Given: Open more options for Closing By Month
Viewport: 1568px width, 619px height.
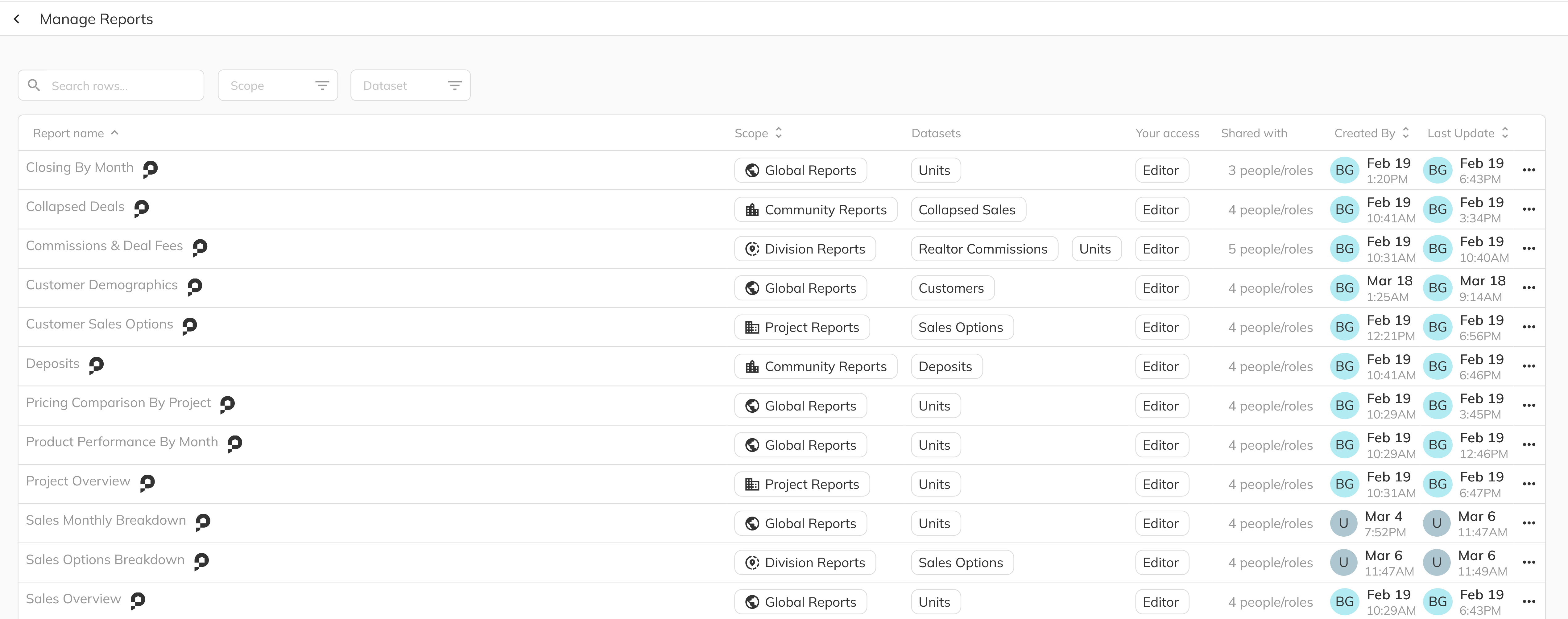Looking at the screenshot, I should tap(1529, 171).
